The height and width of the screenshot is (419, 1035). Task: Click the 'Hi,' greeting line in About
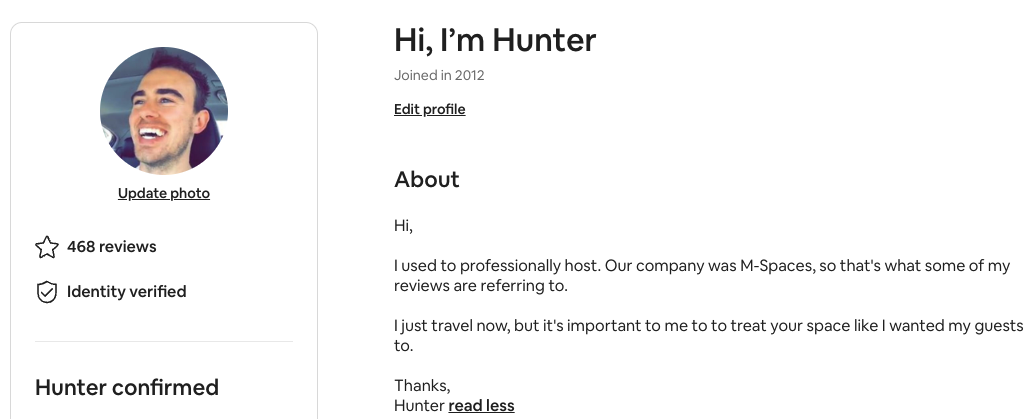point(403,226)
